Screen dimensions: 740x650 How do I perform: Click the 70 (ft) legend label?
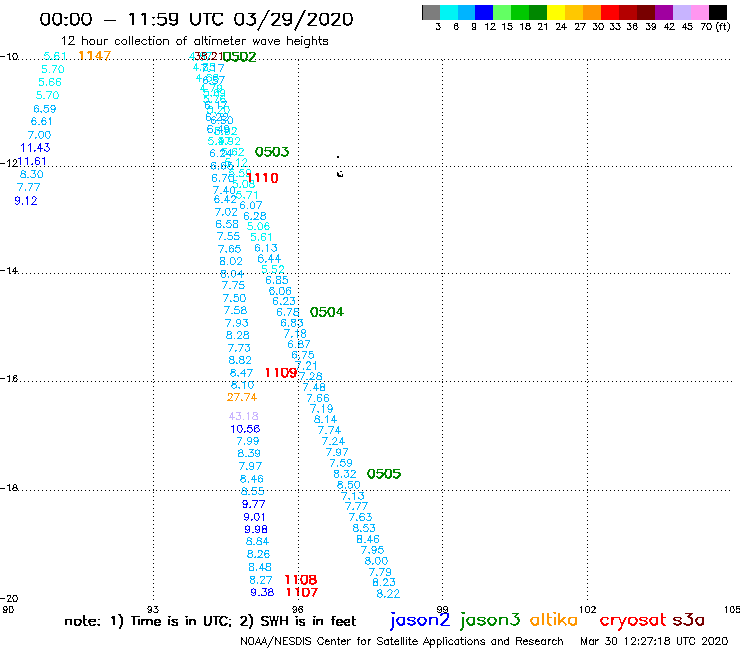pyautogui.click(x=715, y=27)
